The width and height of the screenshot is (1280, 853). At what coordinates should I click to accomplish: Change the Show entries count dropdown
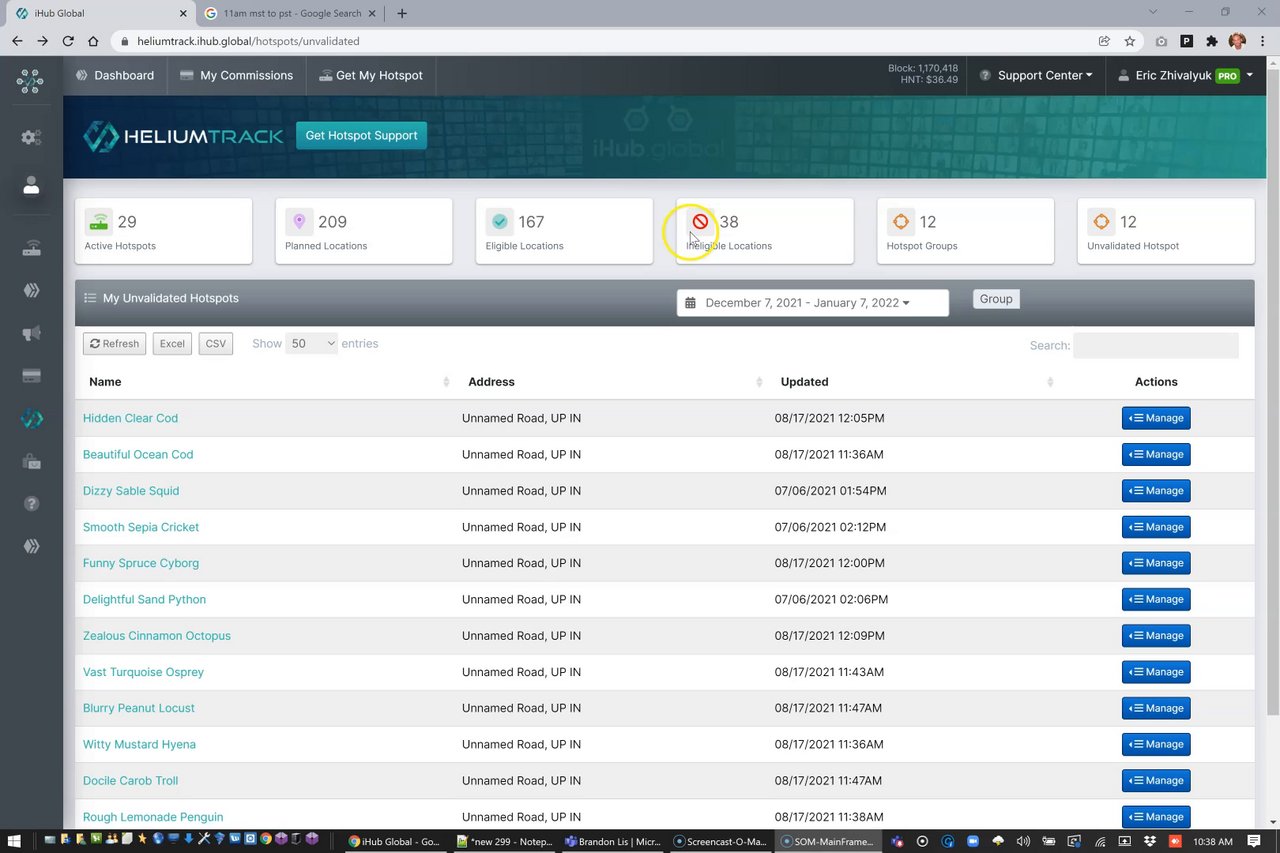(312, 343)
